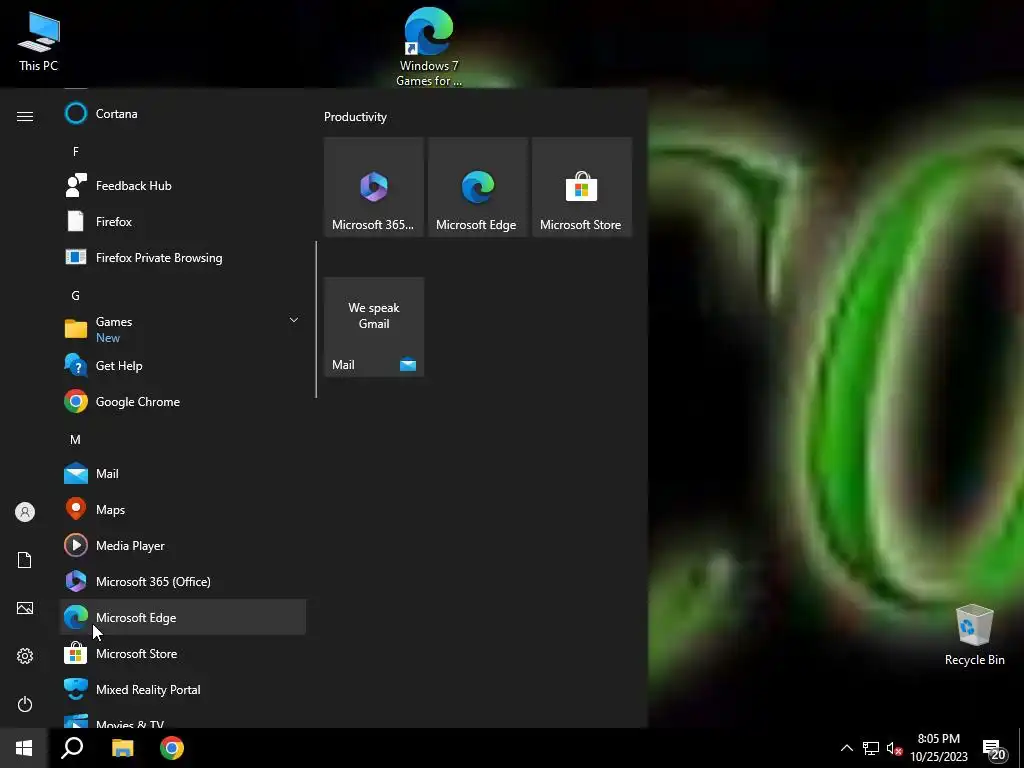Select Windows 7 Games desktop shortcut
The width and height of the screenshot is (1024, 768).
[429, 47]
